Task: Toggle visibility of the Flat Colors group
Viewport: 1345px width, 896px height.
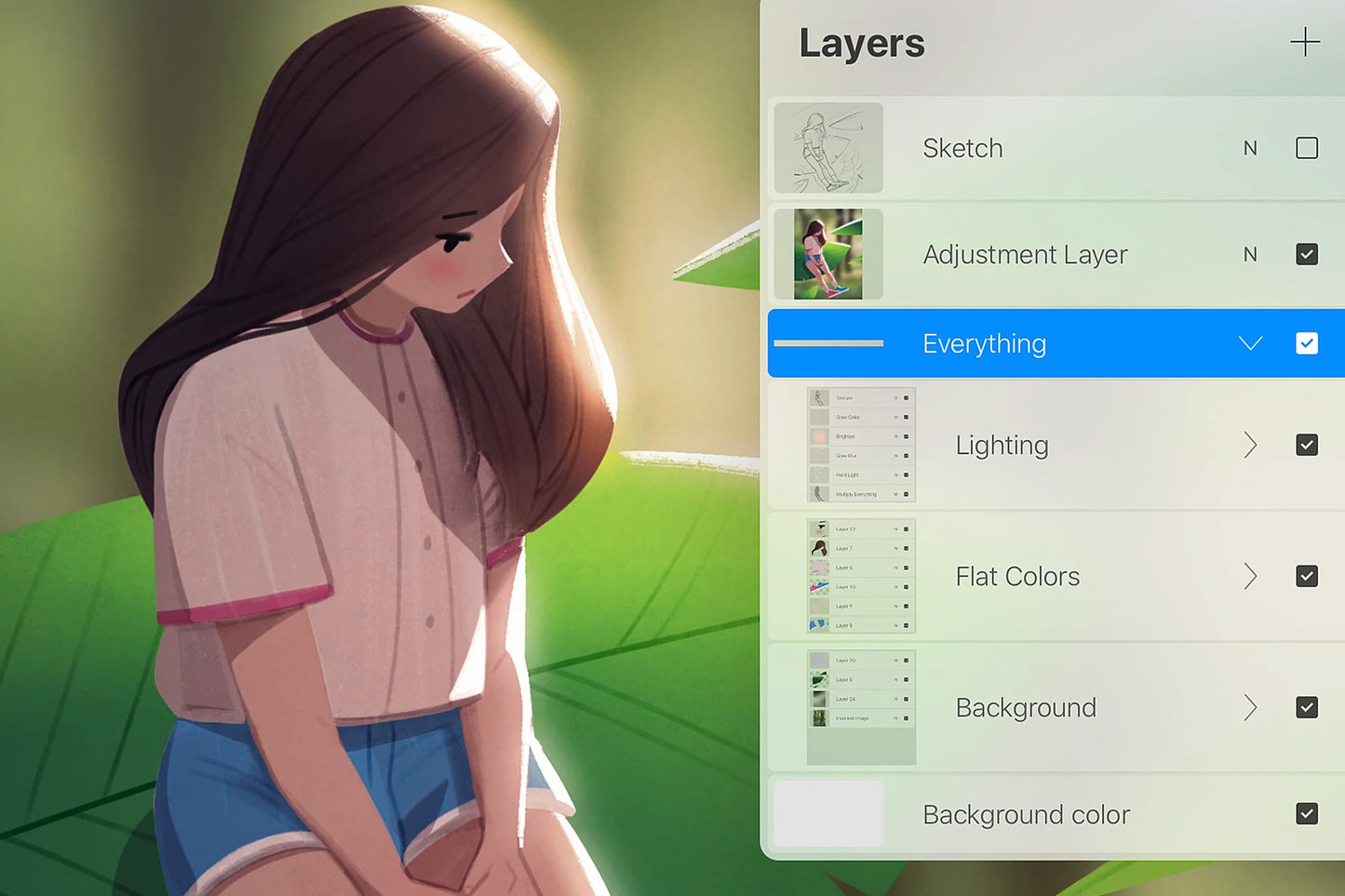Action: click(1307, 576)
